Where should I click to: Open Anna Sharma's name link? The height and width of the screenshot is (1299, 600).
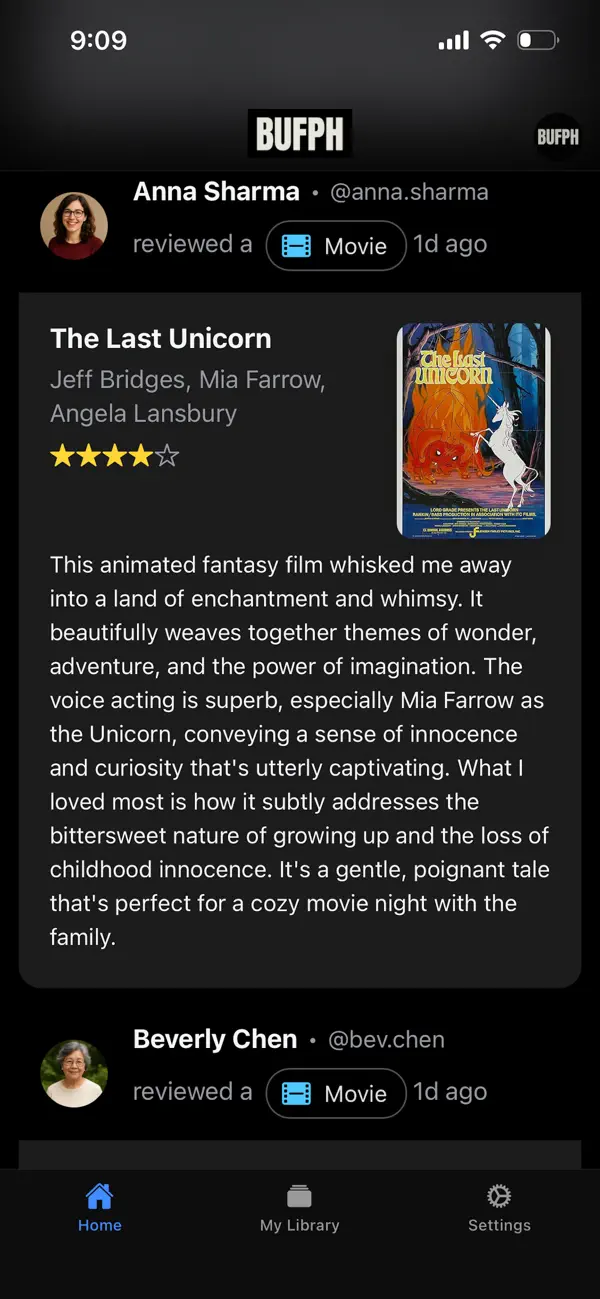tap(216, 191)
